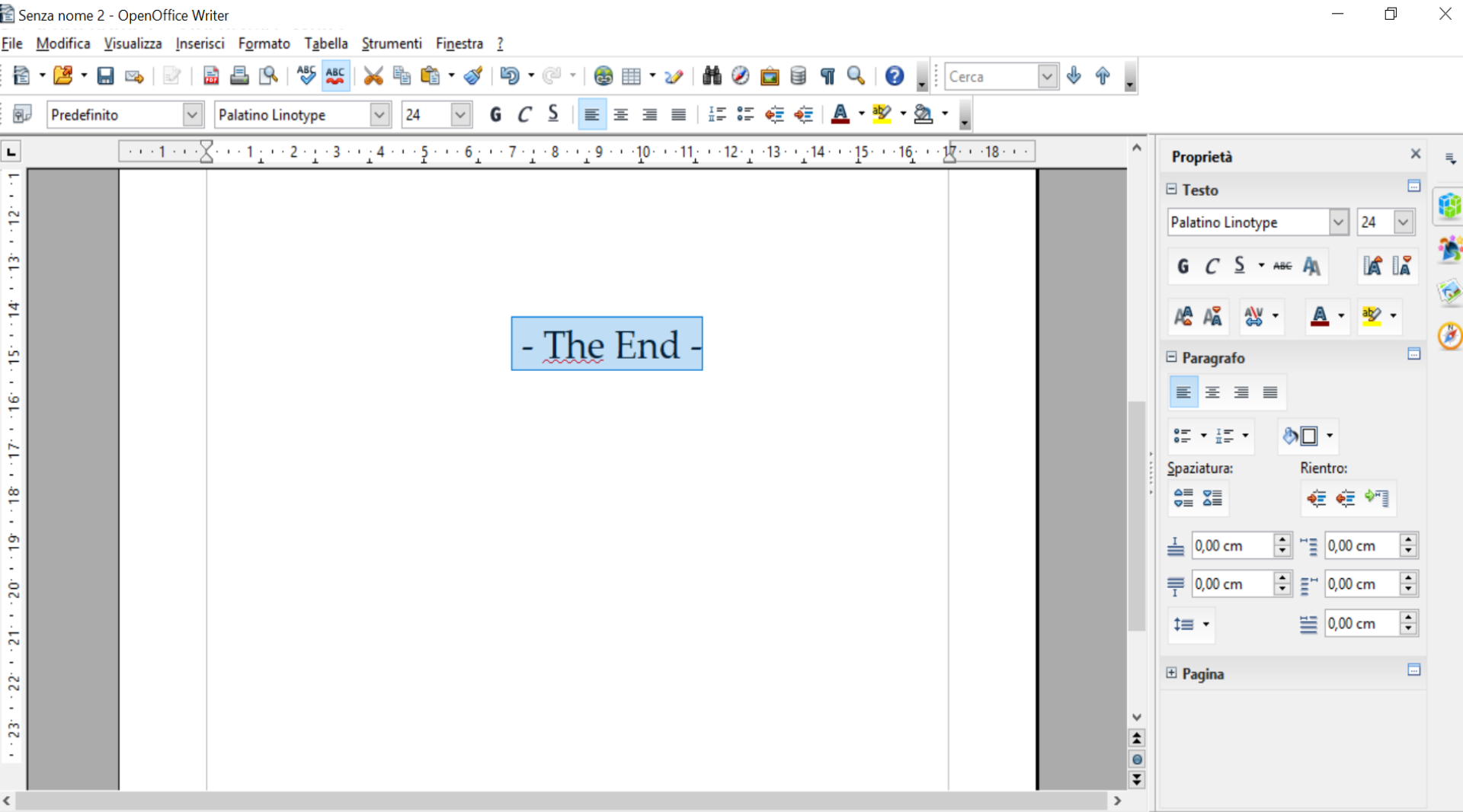Toggle automatic spellcheck ABC button
The height and width of the screenshot is (812, 1463).
pos(335,76)
